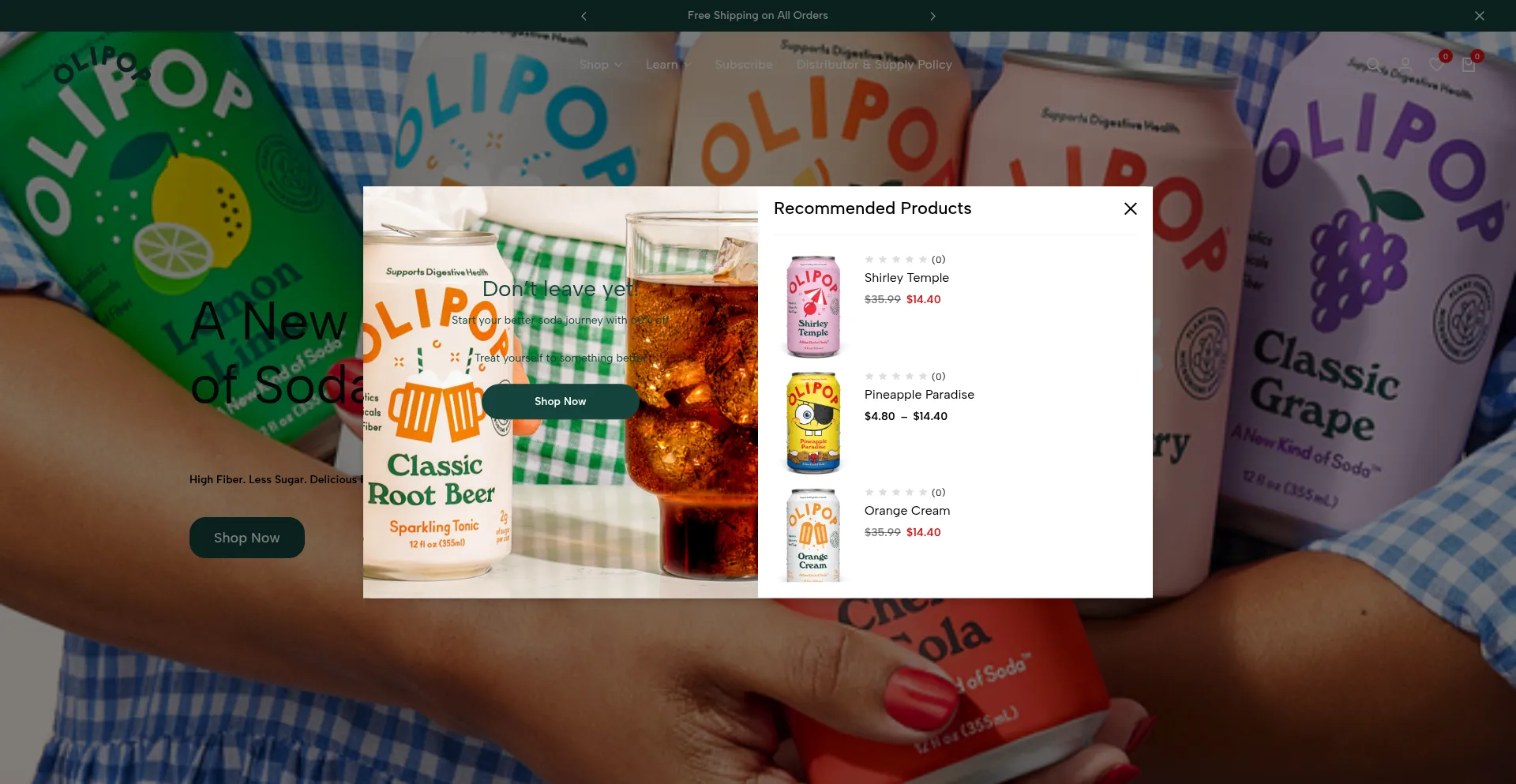Open the account user icon
Image resolution: width=1516 pixels, height=784 pixels.
pos(1405,65)
